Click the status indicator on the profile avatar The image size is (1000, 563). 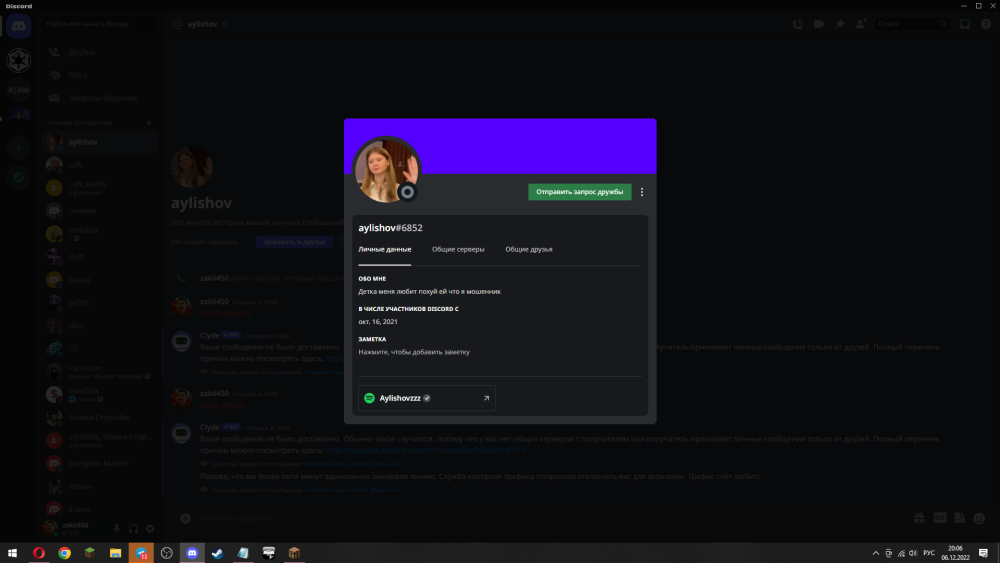point(407,192)
